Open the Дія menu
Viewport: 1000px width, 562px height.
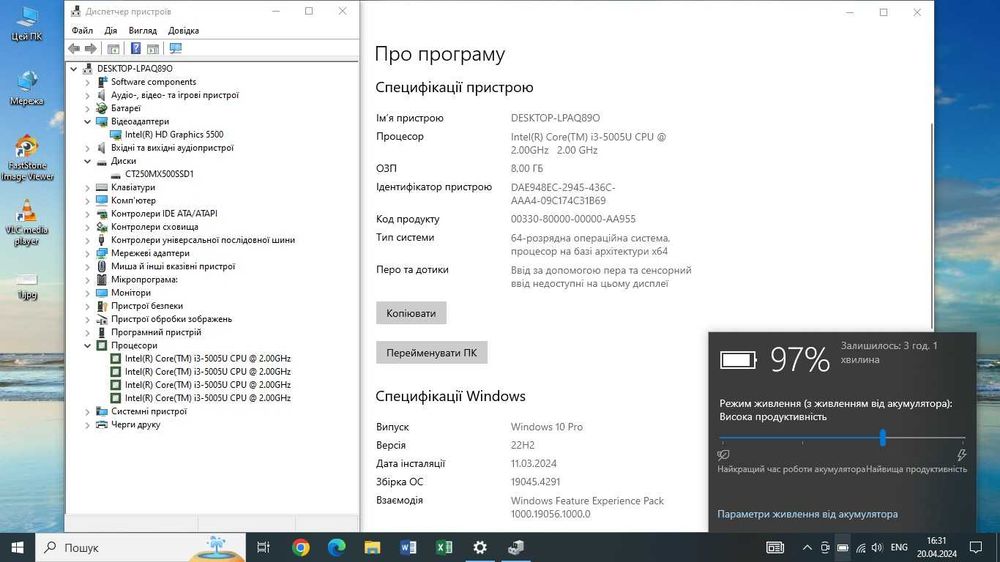click(111, 30)
